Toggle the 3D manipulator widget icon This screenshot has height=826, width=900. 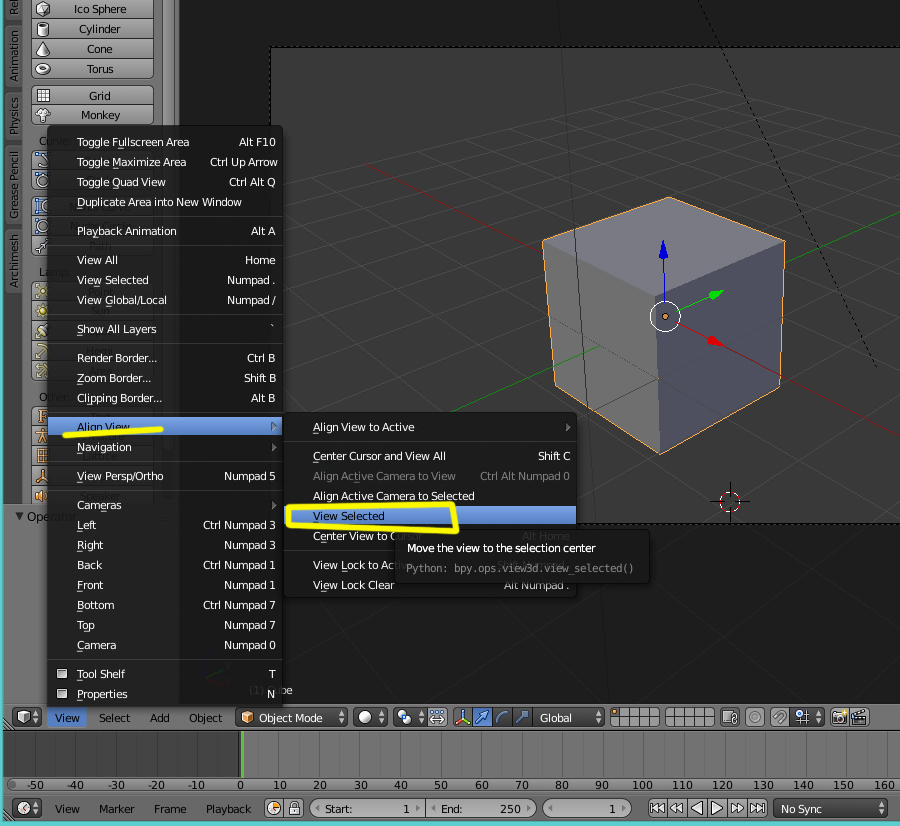(x=463, y=718)
